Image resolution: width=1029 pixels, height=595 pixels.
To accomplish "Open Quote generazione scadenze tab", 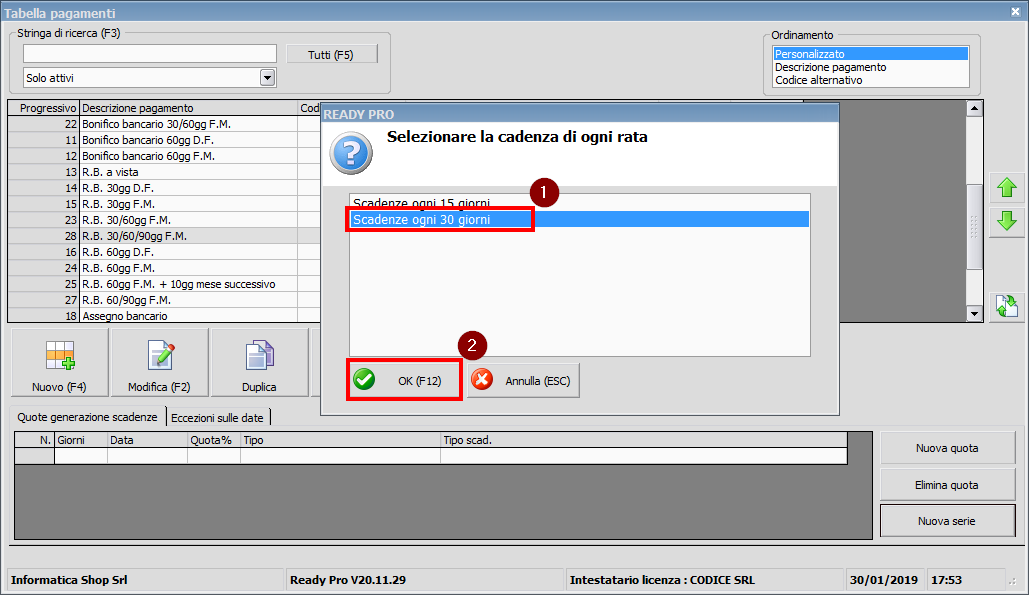I will (87, 417).
